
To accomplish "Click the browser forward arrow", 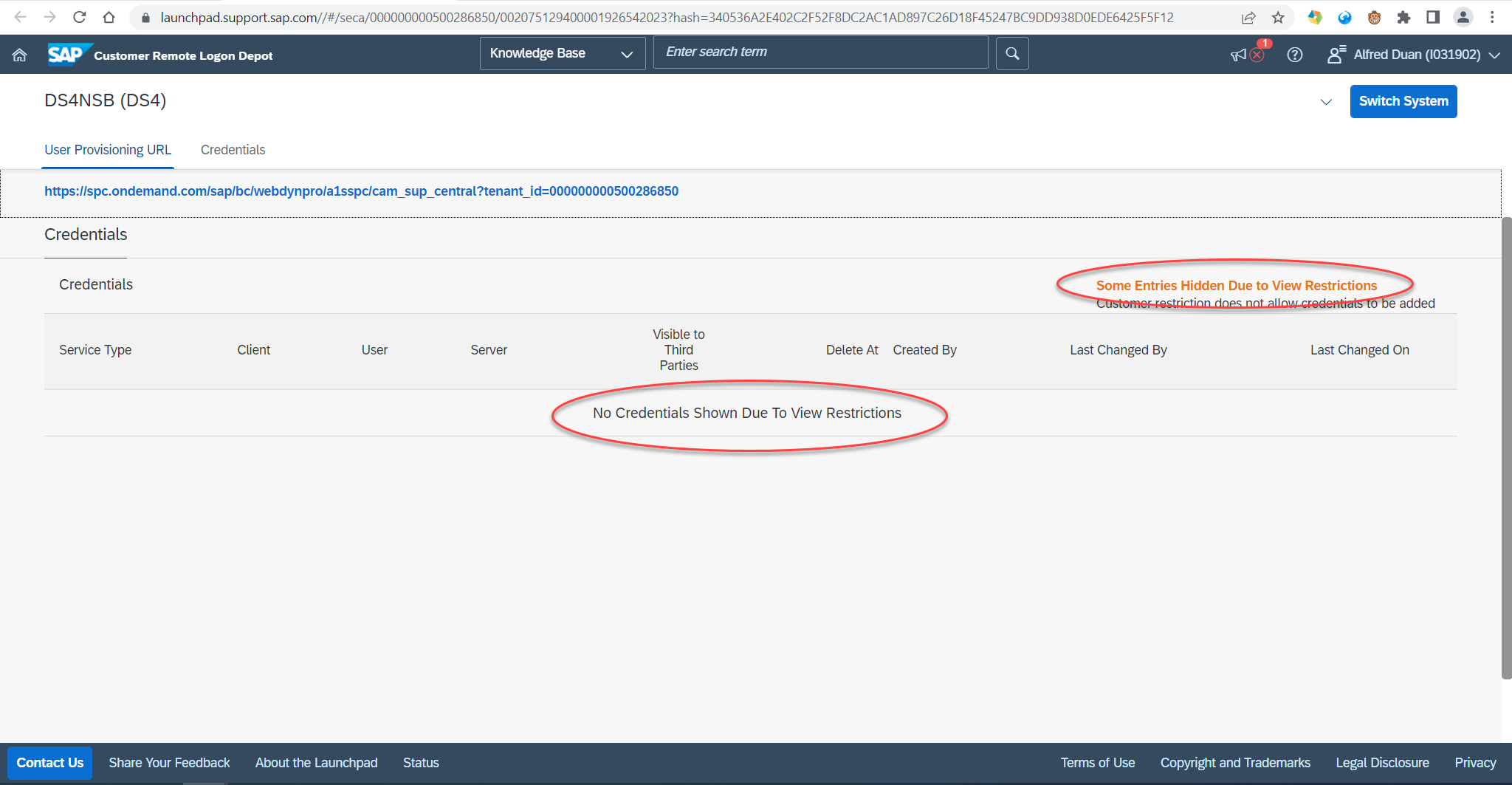I will click(49, 17).
